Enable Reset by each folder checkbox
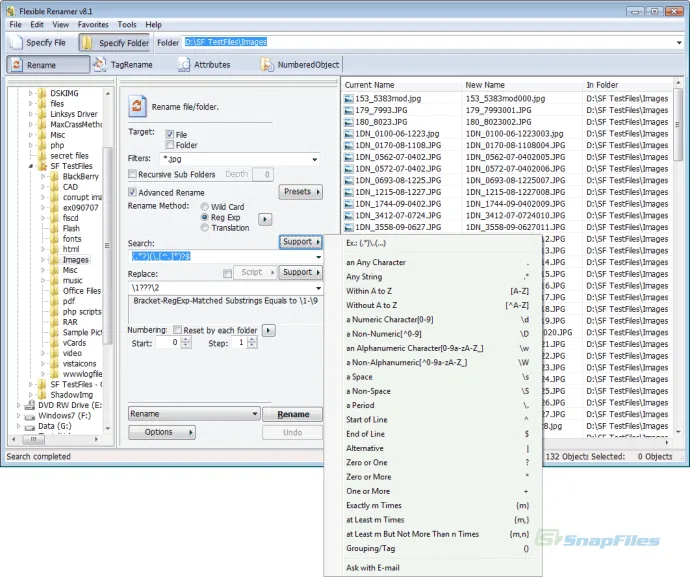The image size is (690, 577). [177, 329]
